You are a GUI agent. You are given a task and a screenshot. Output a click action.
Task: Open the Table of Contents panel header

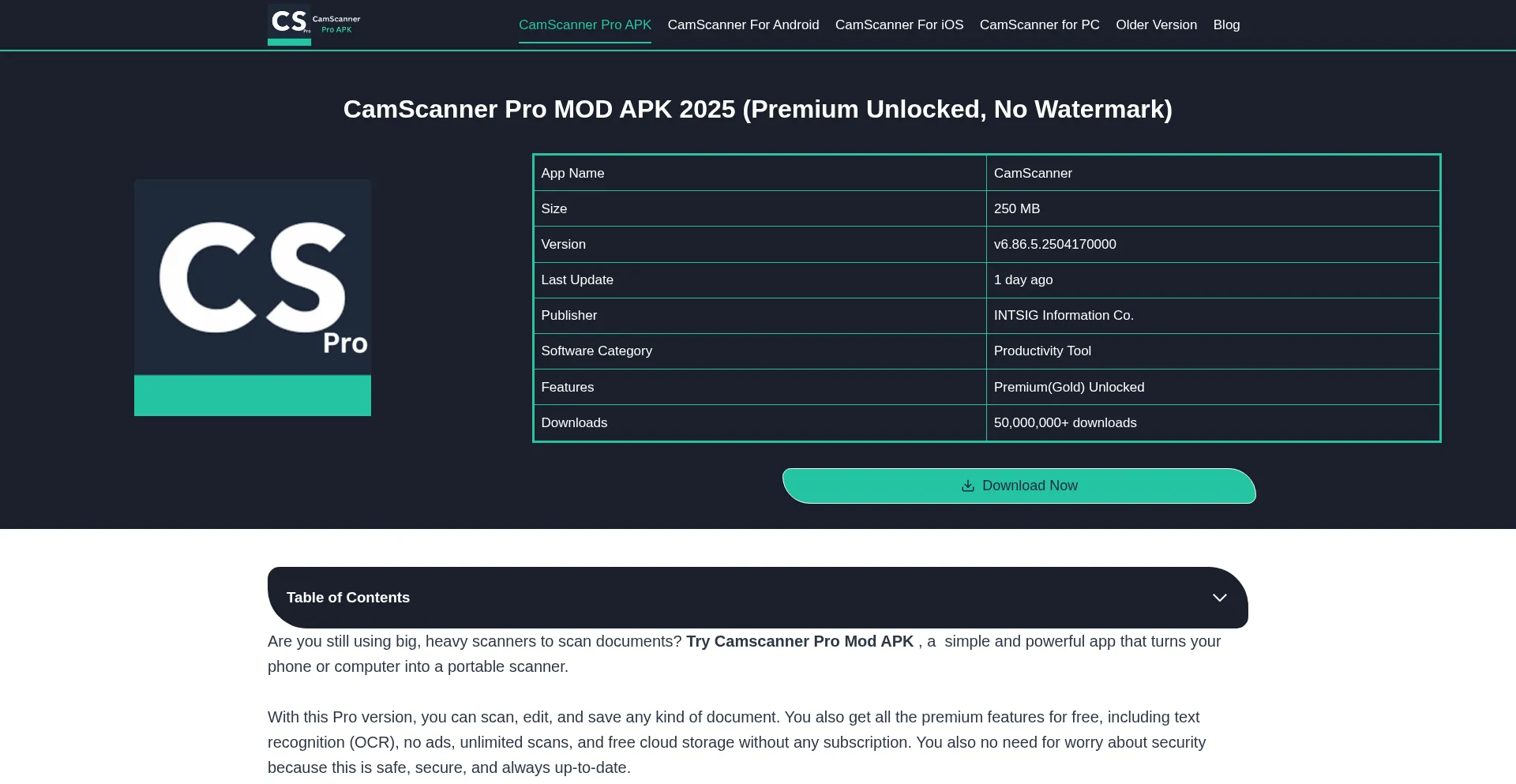[x=347, y=598]
